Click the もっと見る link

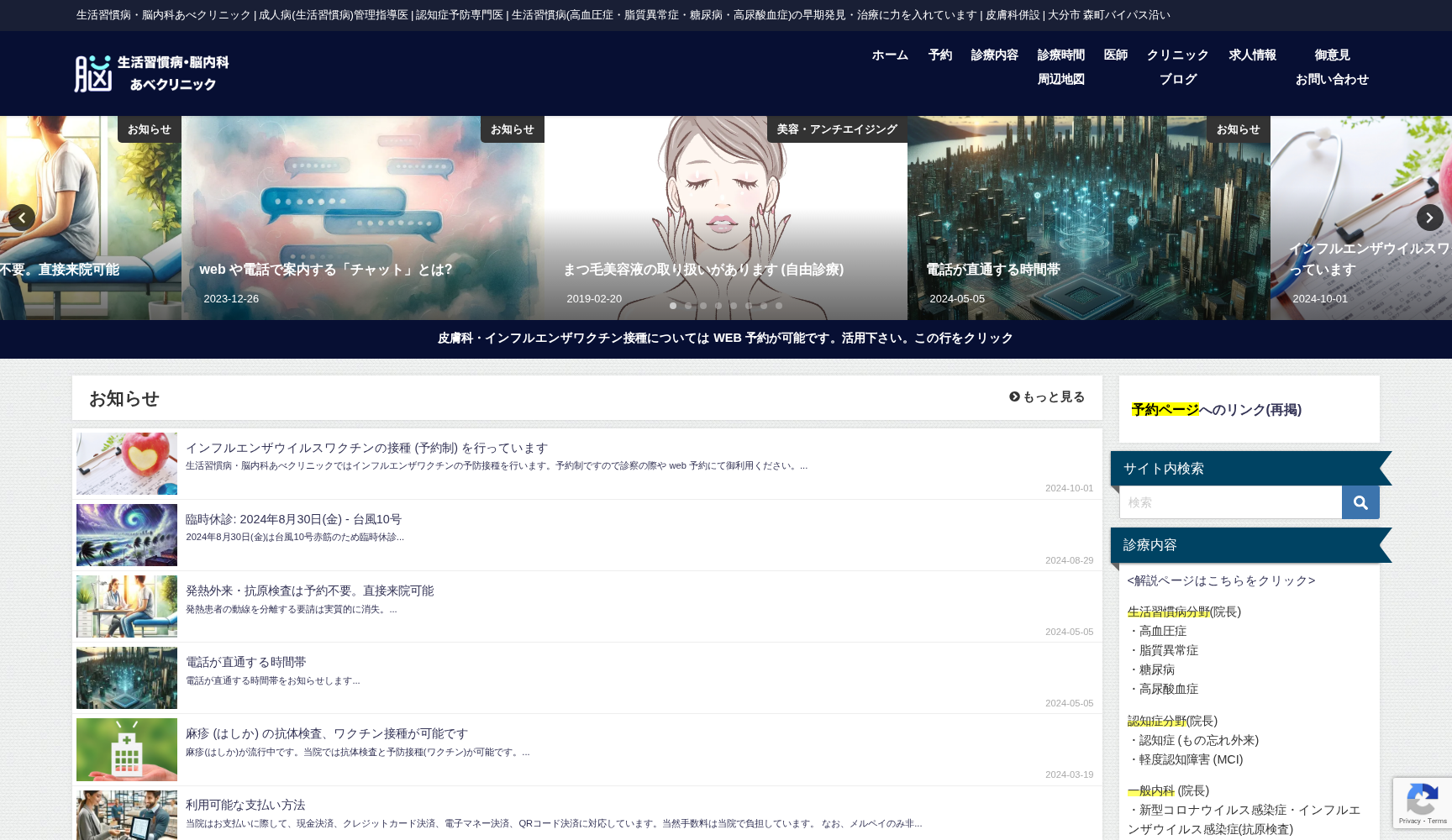pyautogui.click(x=1047, y=397)
